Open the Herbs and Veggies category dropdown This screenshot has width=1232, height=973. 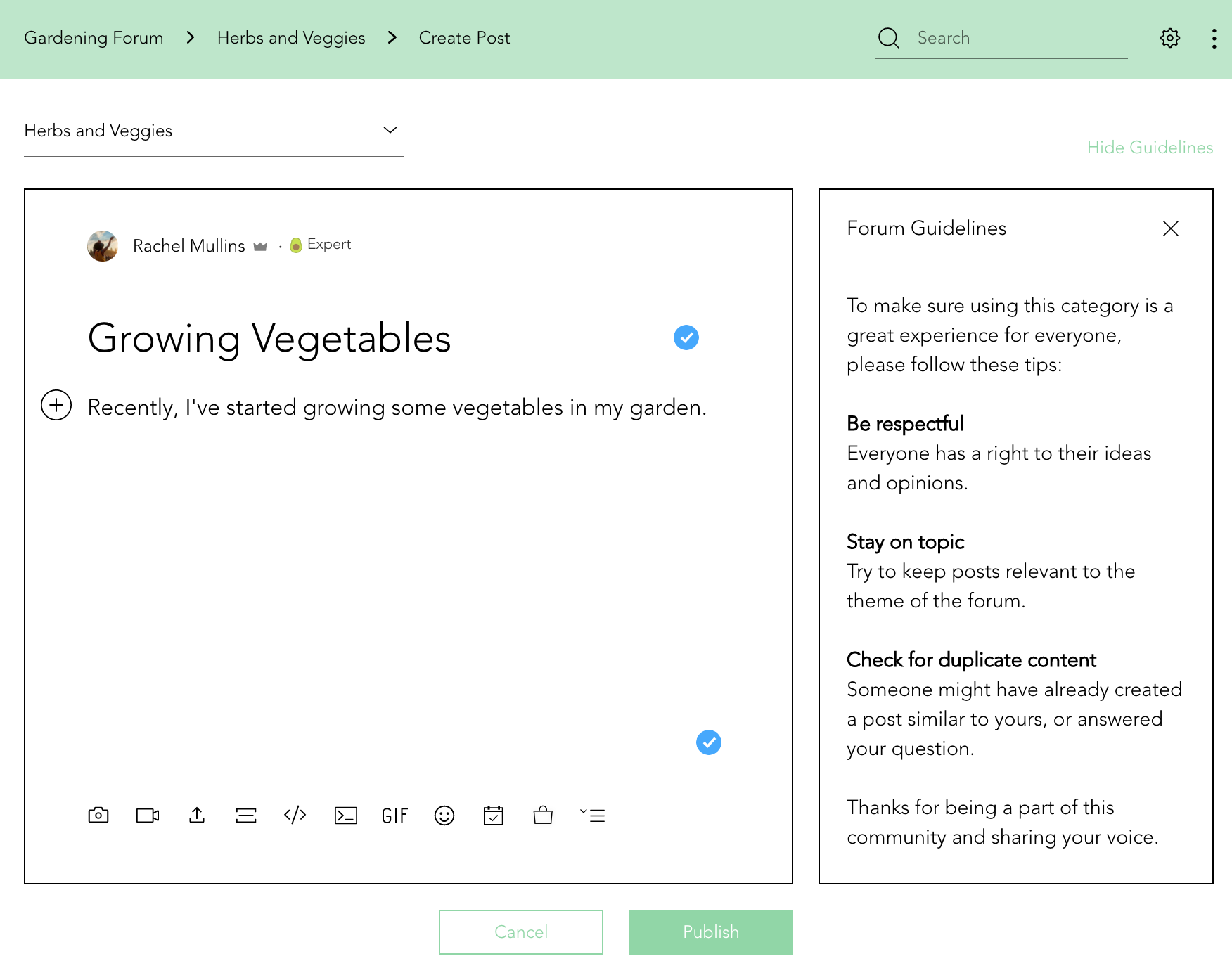pos(214,131)
